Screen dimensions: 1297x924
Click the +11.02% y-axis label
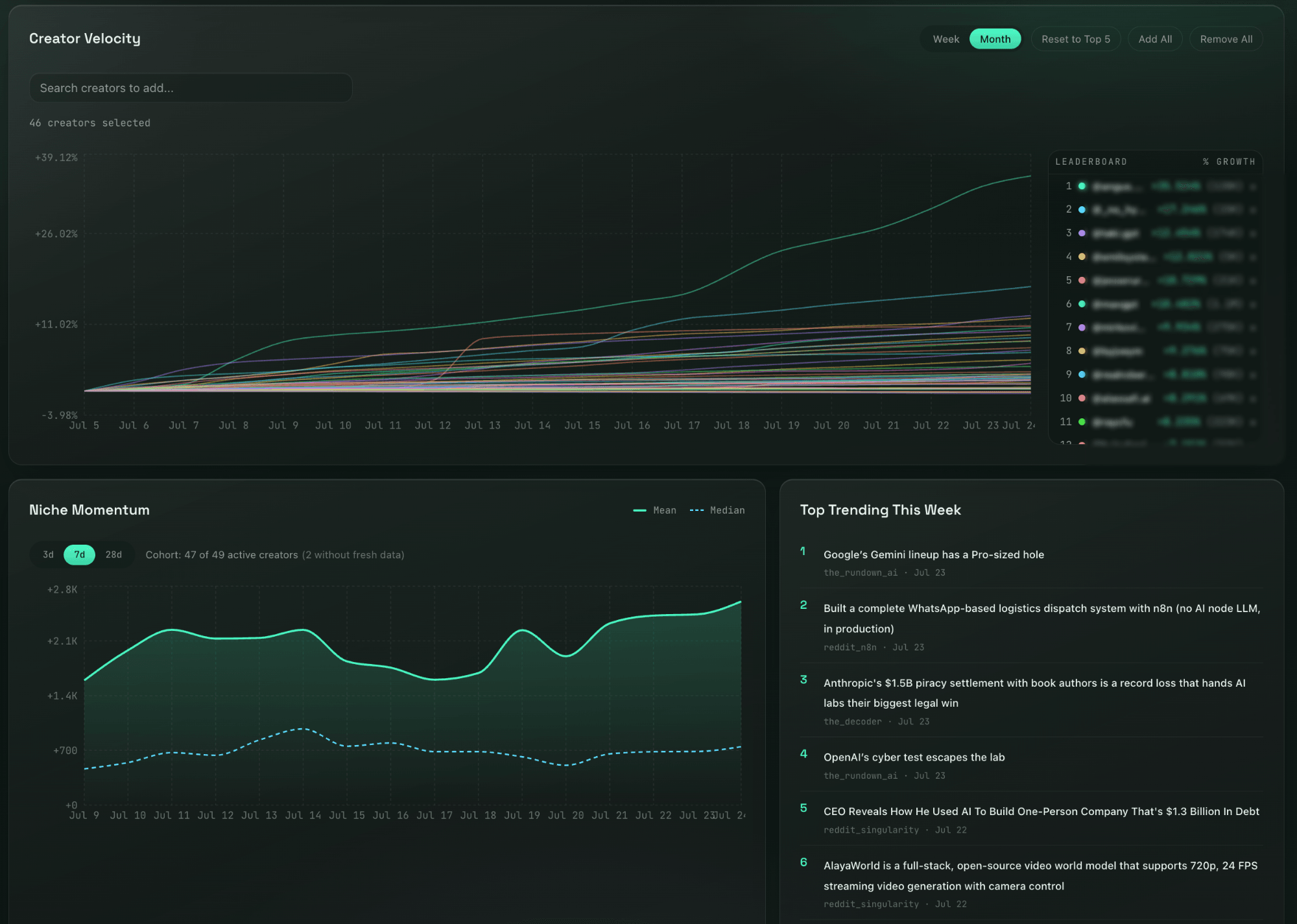tap(56, 324)
